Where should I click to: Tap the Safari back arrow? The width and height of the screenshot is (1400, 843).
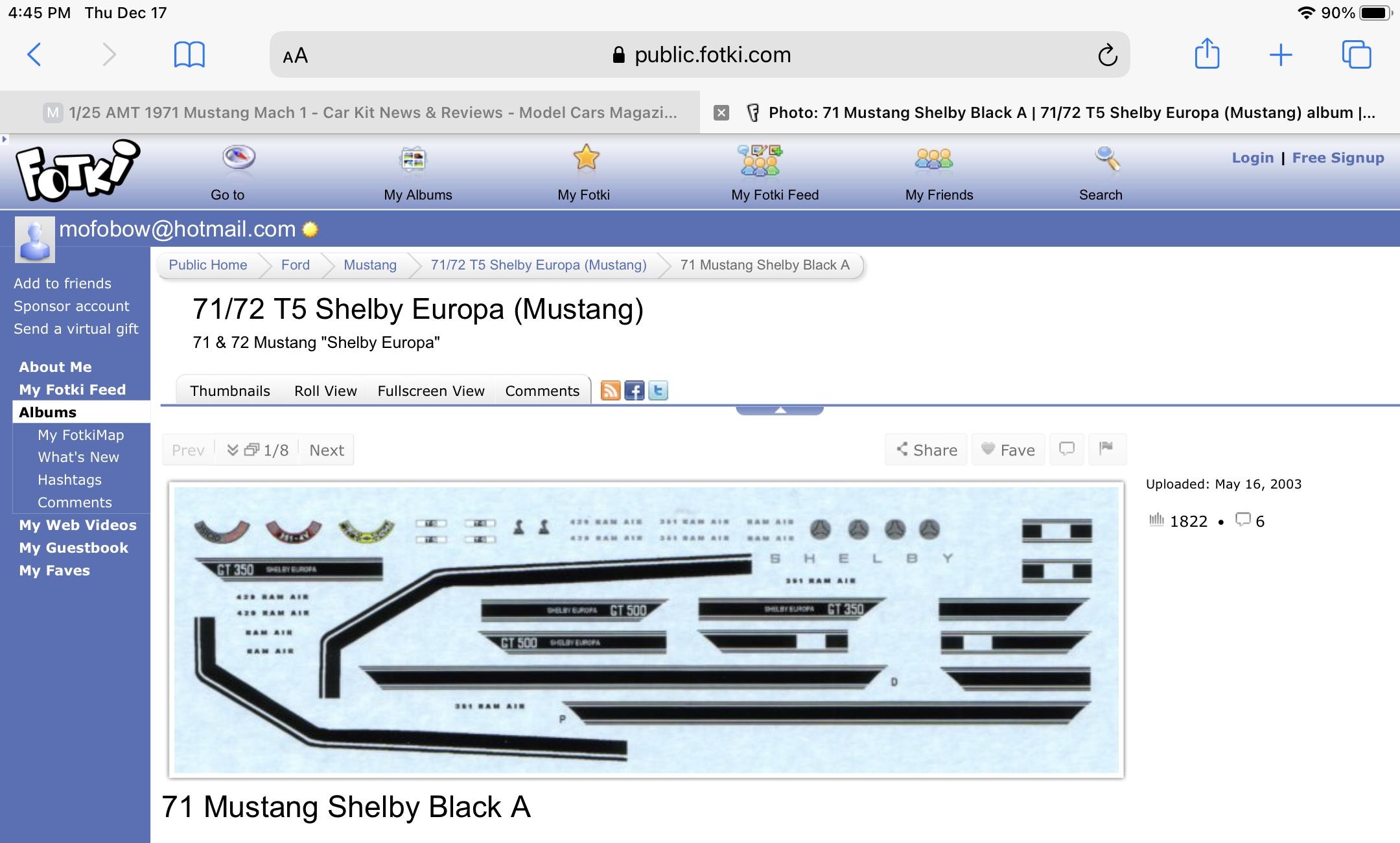tap(34, 54)
